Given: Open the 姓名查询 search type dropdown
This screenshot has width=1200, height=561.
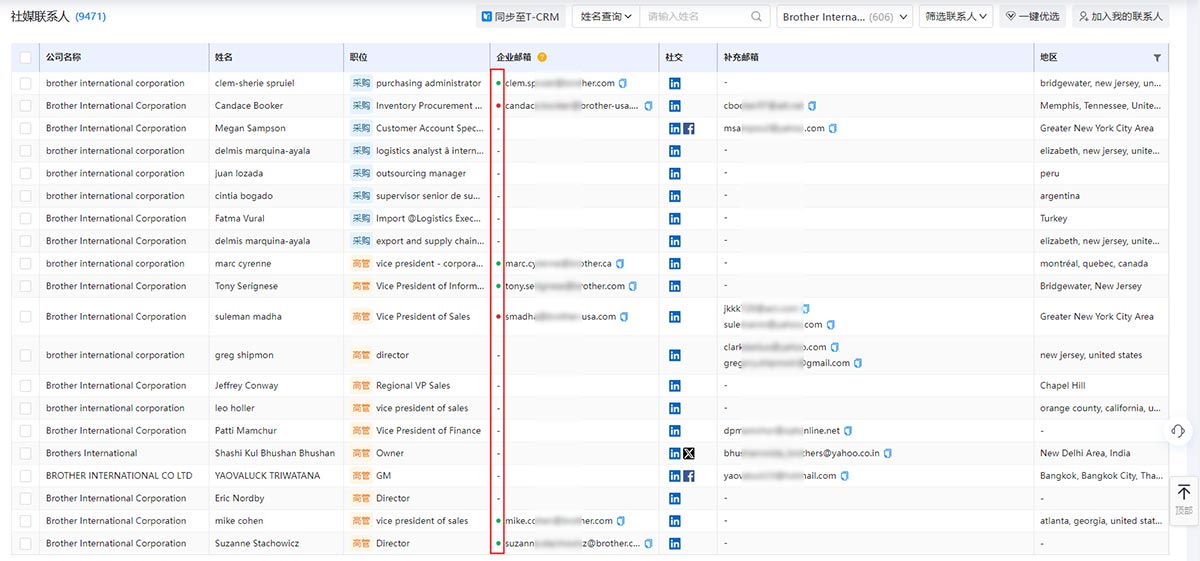Looking at the screenshot, I should click(606, 17).
